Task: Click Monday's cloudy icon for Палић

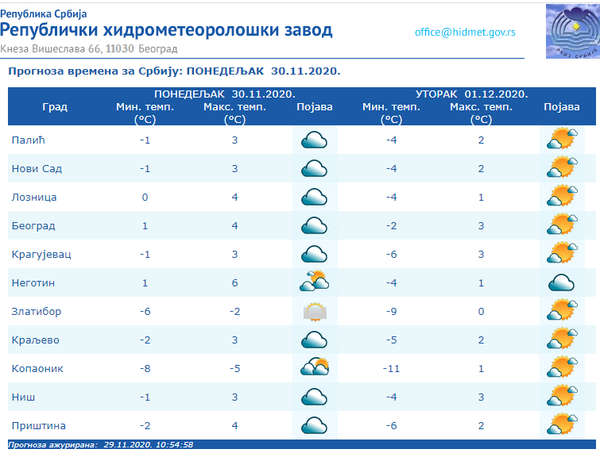Action: (x=316, y=140)
